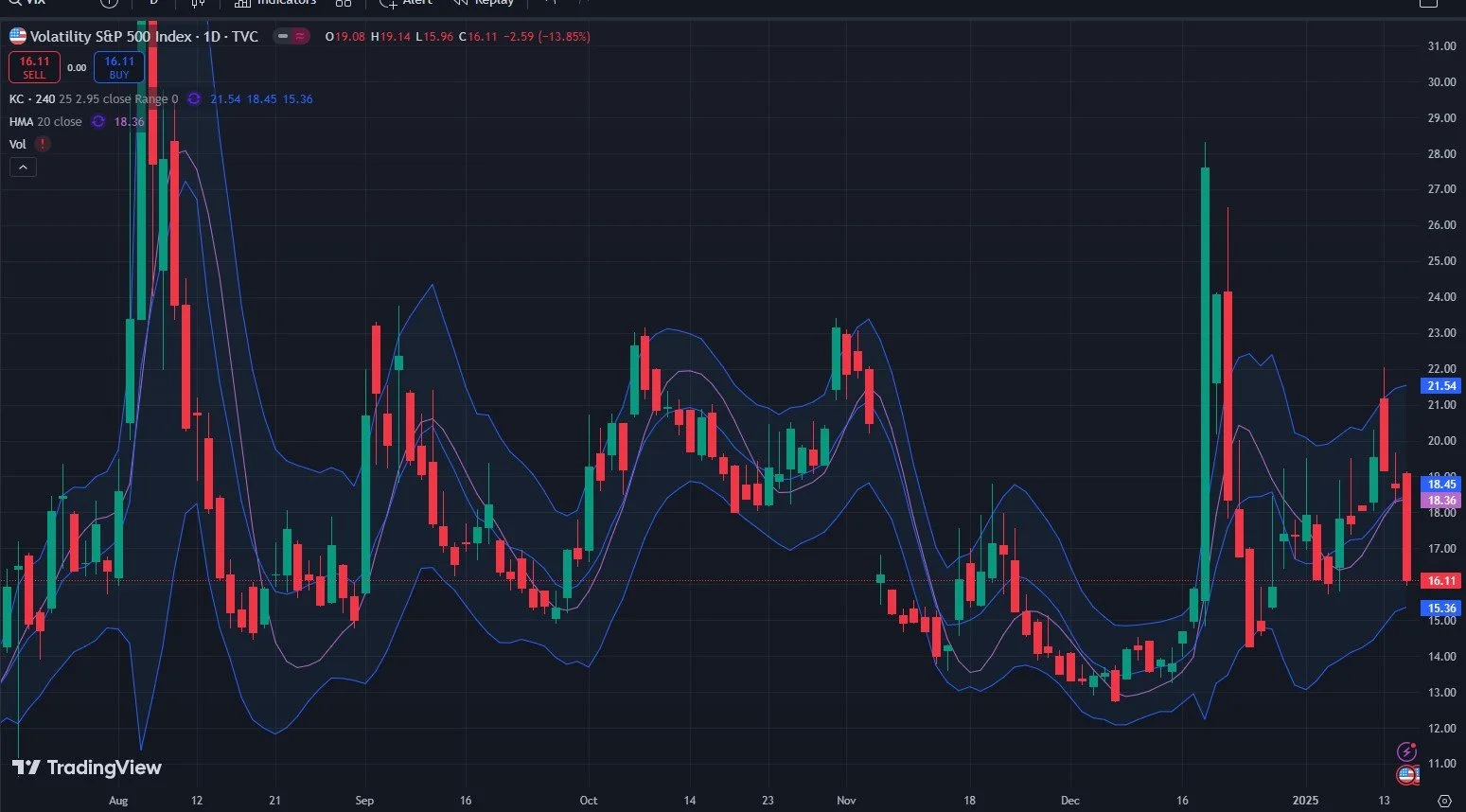The image size is (1466, 812).
Task: Click the red error icon next to Vol
Action: pos(43,144)
